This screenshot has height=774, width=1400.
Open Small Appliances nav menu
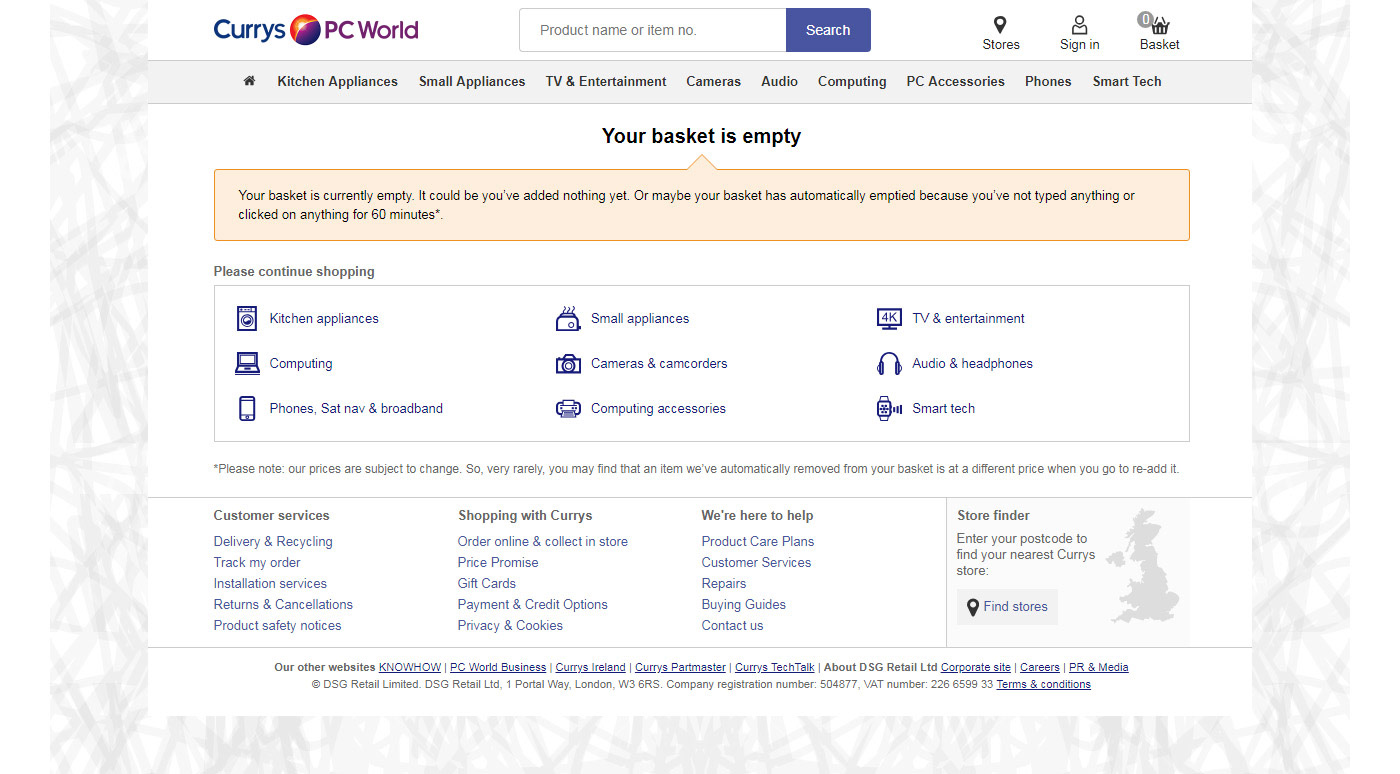click(472, 82)
